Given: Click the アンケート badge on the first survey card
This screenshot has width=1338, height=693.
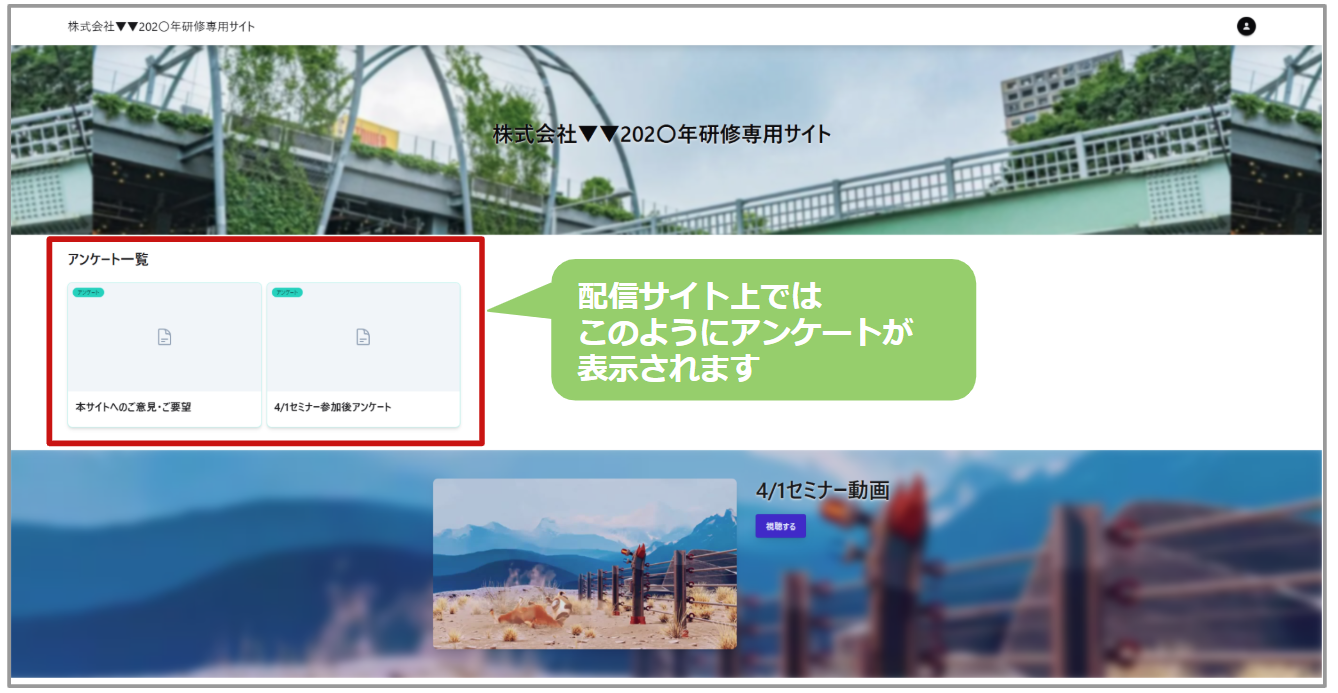Looking at the screenshot, I should (88, 292).
